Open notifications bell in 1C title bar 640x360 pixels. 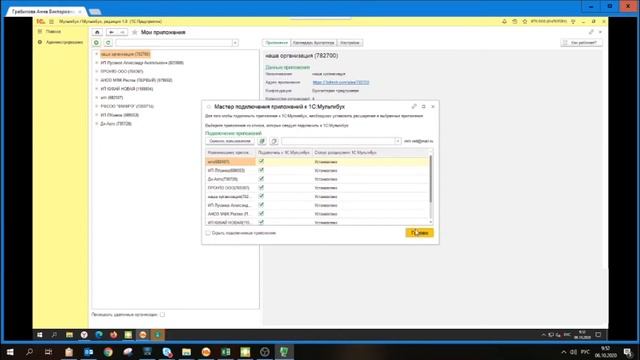pyautogui.click(x=504, y=21)
